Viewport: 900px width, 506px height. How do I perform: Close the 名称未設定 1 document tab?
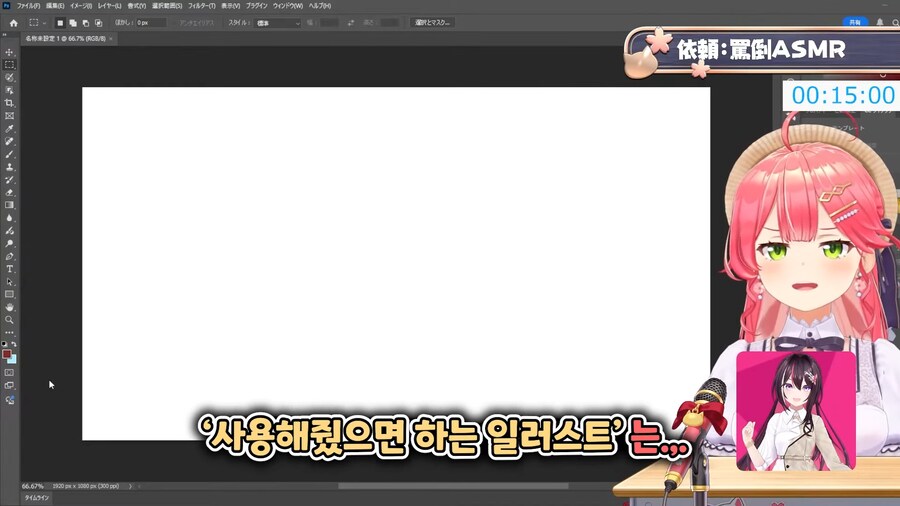(x=111, y=38)
